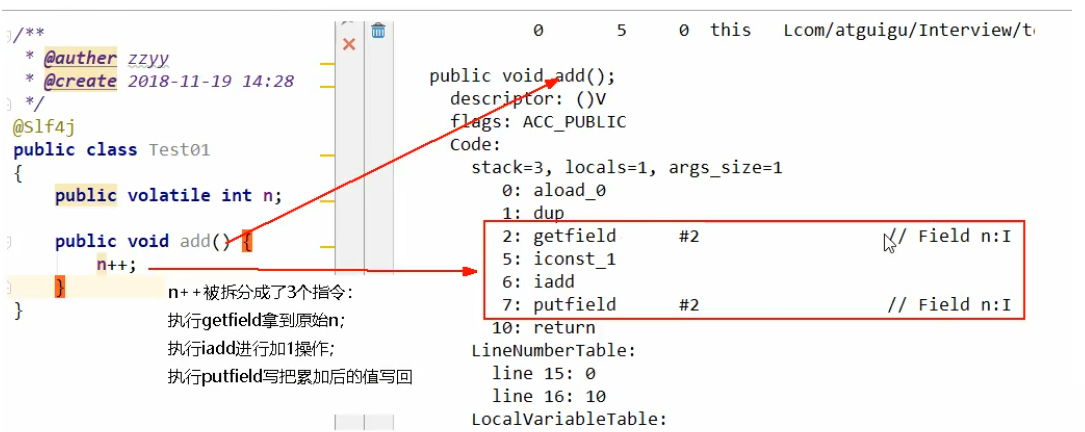Screen dimensions: 1085x432
Task: Click the LineNumberTable label in output
Action: 553,351
